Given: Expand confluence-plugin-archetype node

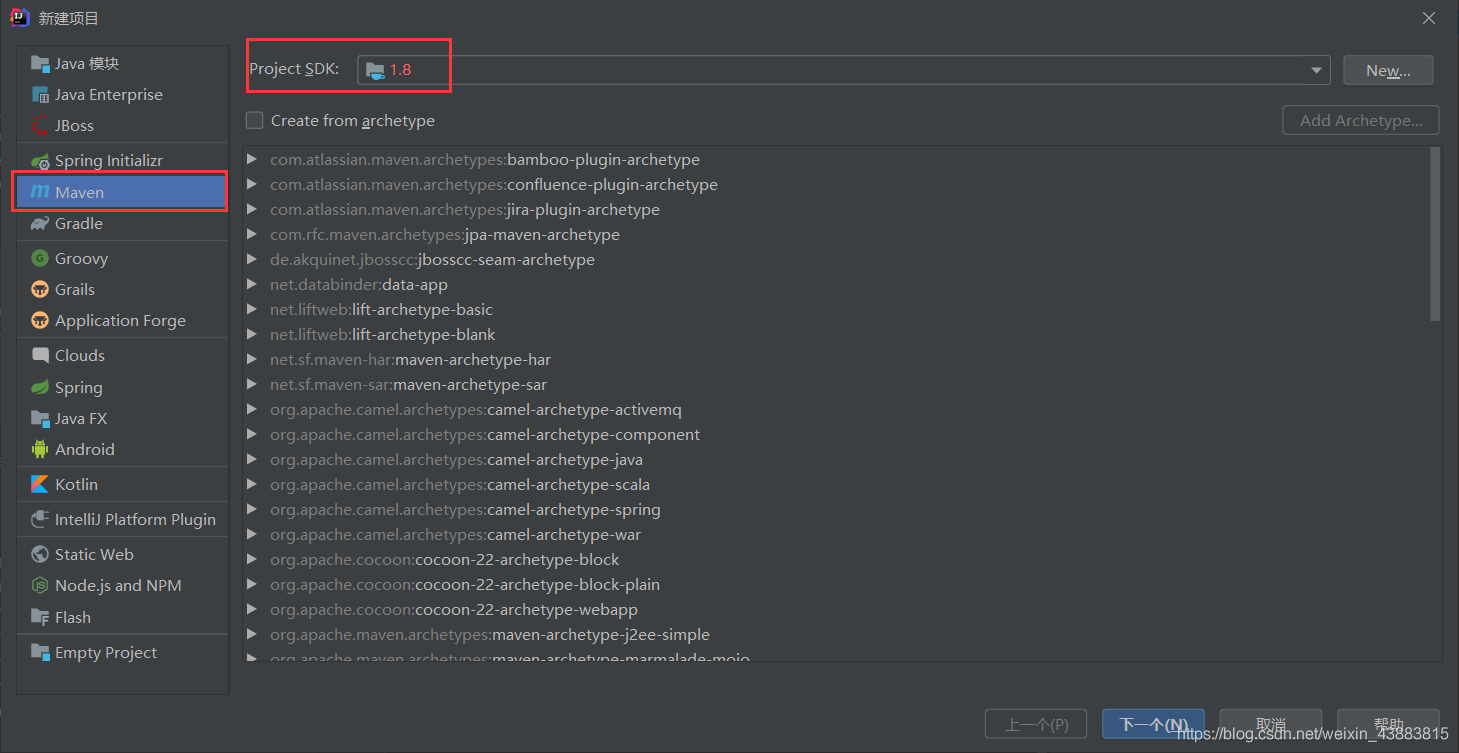Looking at the screenshot, I should click(252, 185).
